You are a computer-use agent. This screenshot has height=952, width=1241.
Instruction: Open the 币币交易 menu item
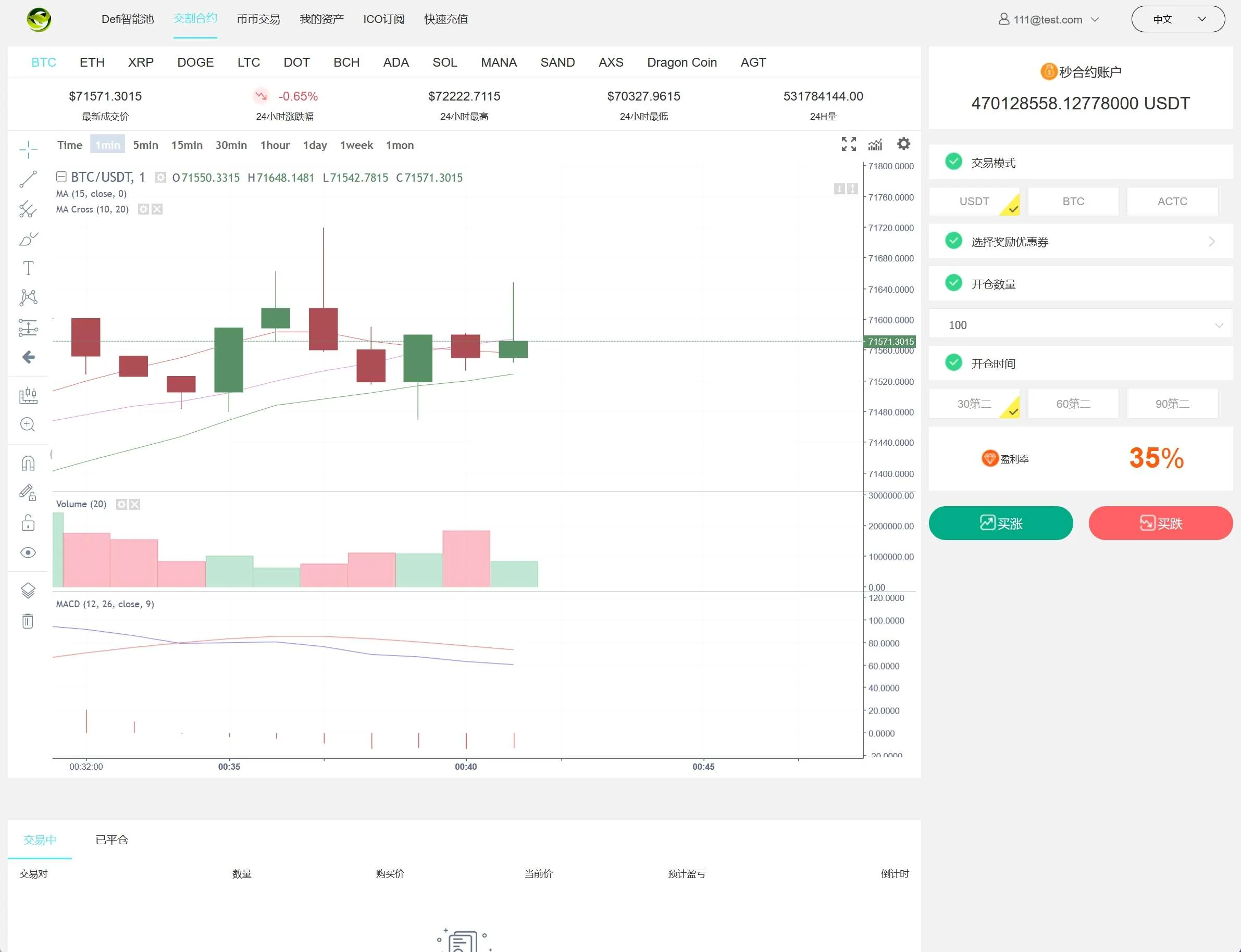[258, 19]
